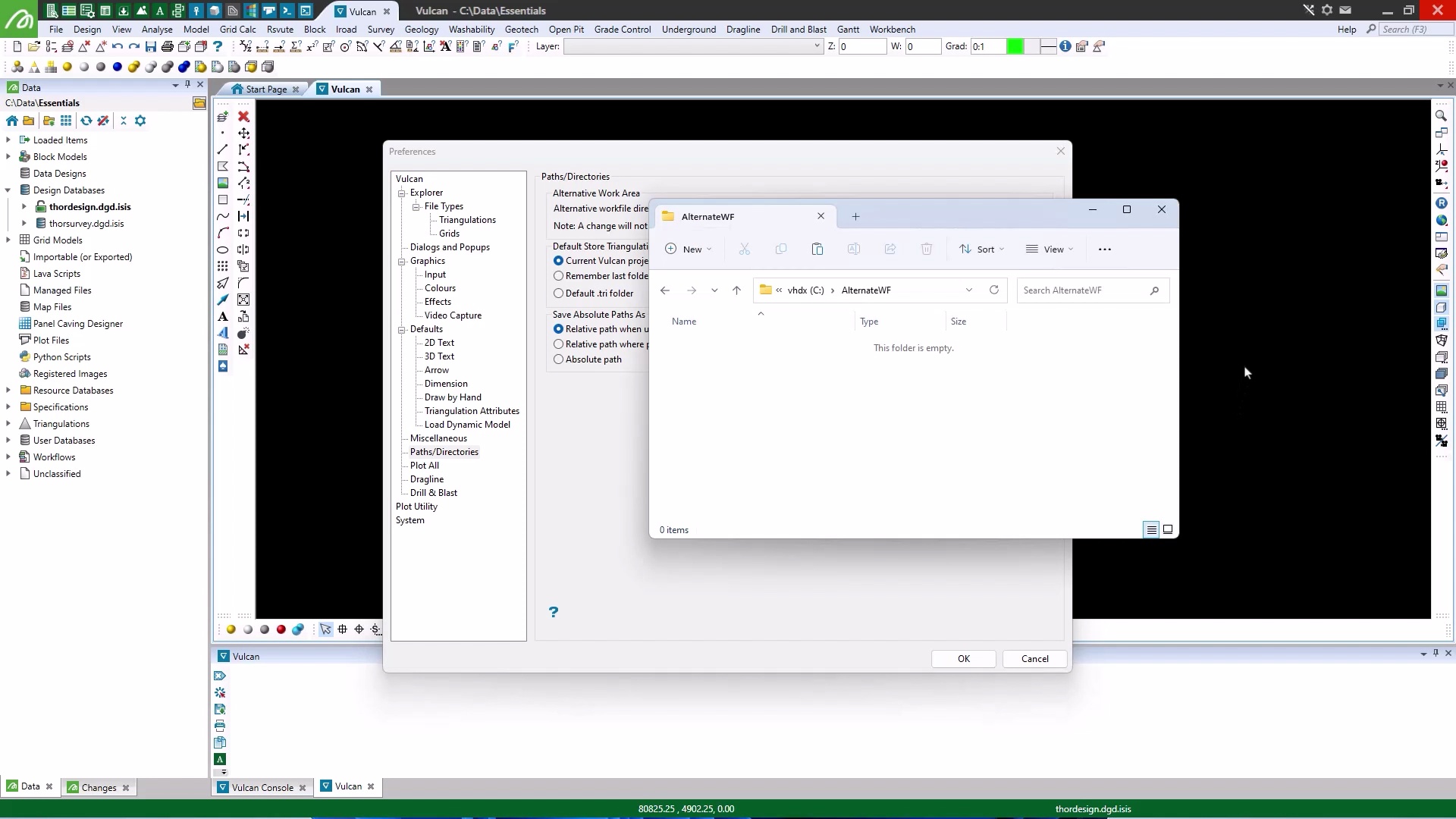Switch to the Vulcan Console tab
Screen dimensions: 1456x819
pos(262,788)
